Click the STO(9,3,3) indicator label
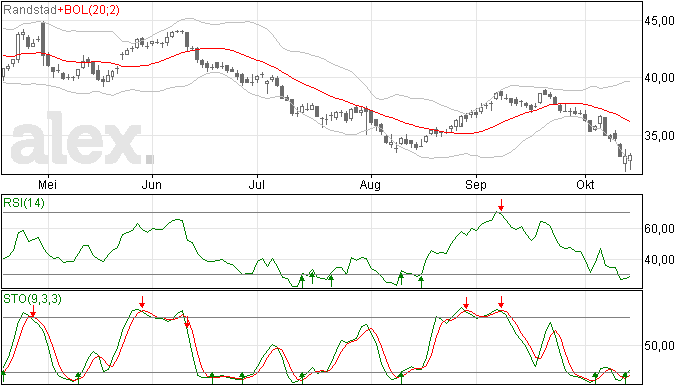 point(32,299)
